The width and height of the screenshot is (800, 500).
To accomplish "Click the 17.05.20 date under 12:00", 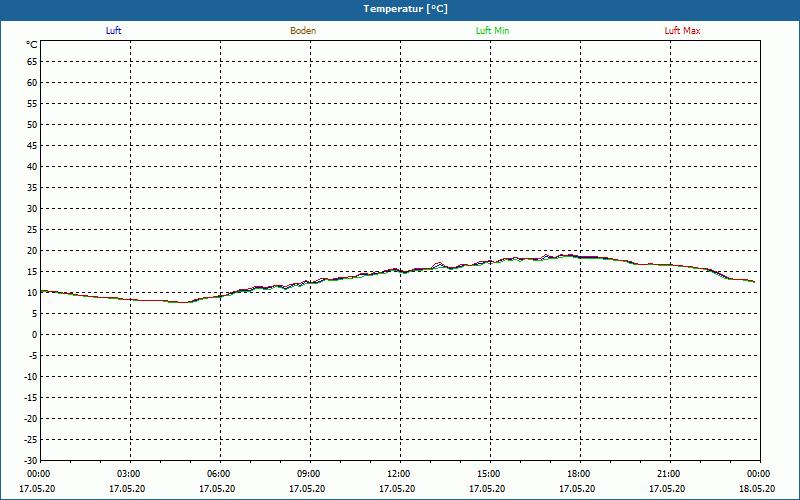I will point(397,489).
